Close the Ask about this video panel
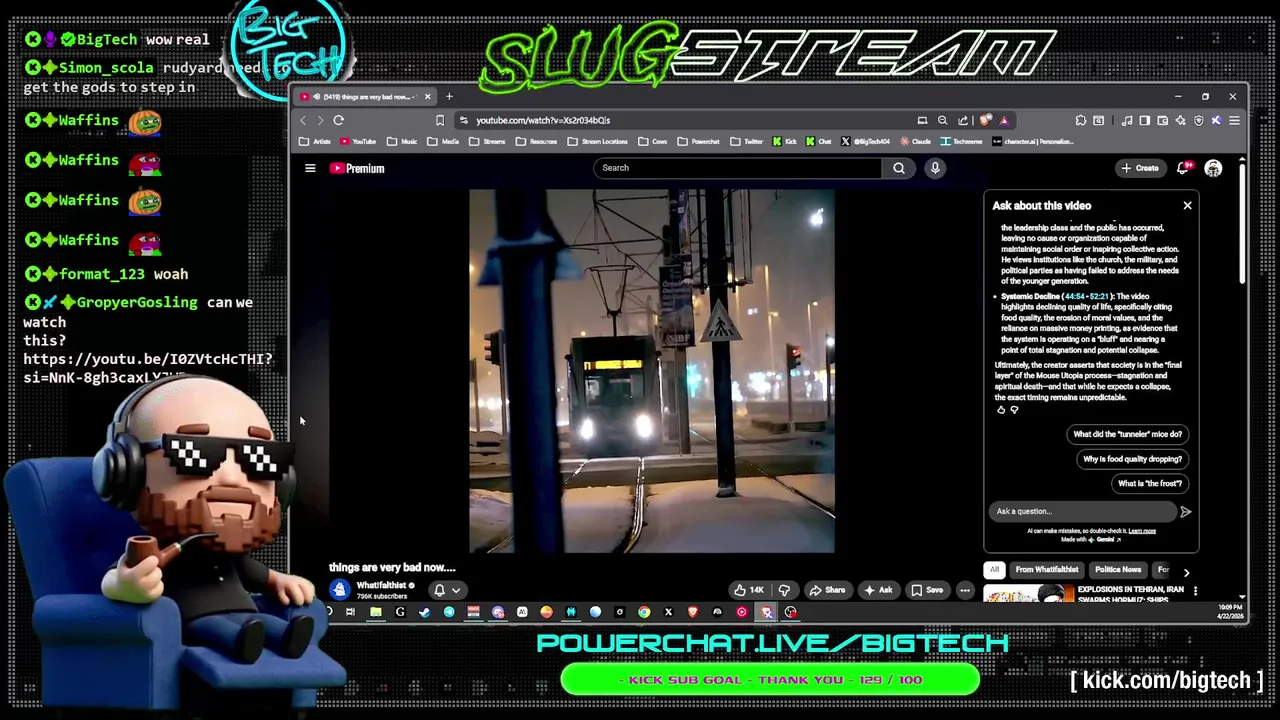The width and height of the screenshot is (1280, 720). [1187, 205]
